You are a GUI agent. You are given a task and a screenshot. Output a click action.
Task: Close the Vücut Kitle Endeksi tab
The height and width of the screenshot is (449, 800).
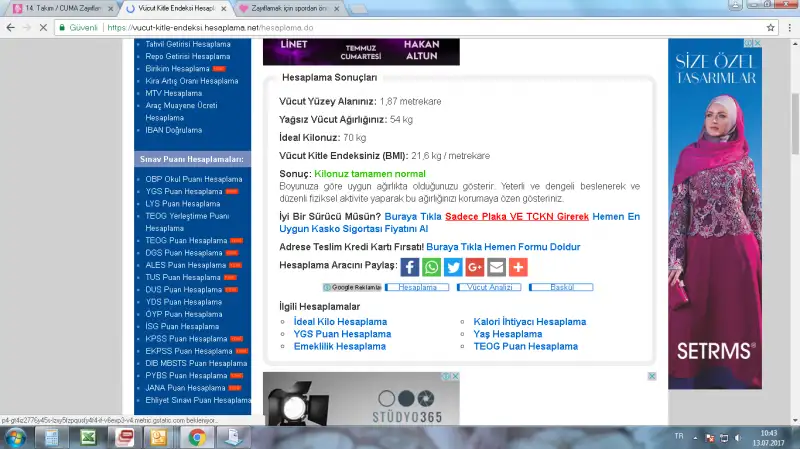coord(223,9)
